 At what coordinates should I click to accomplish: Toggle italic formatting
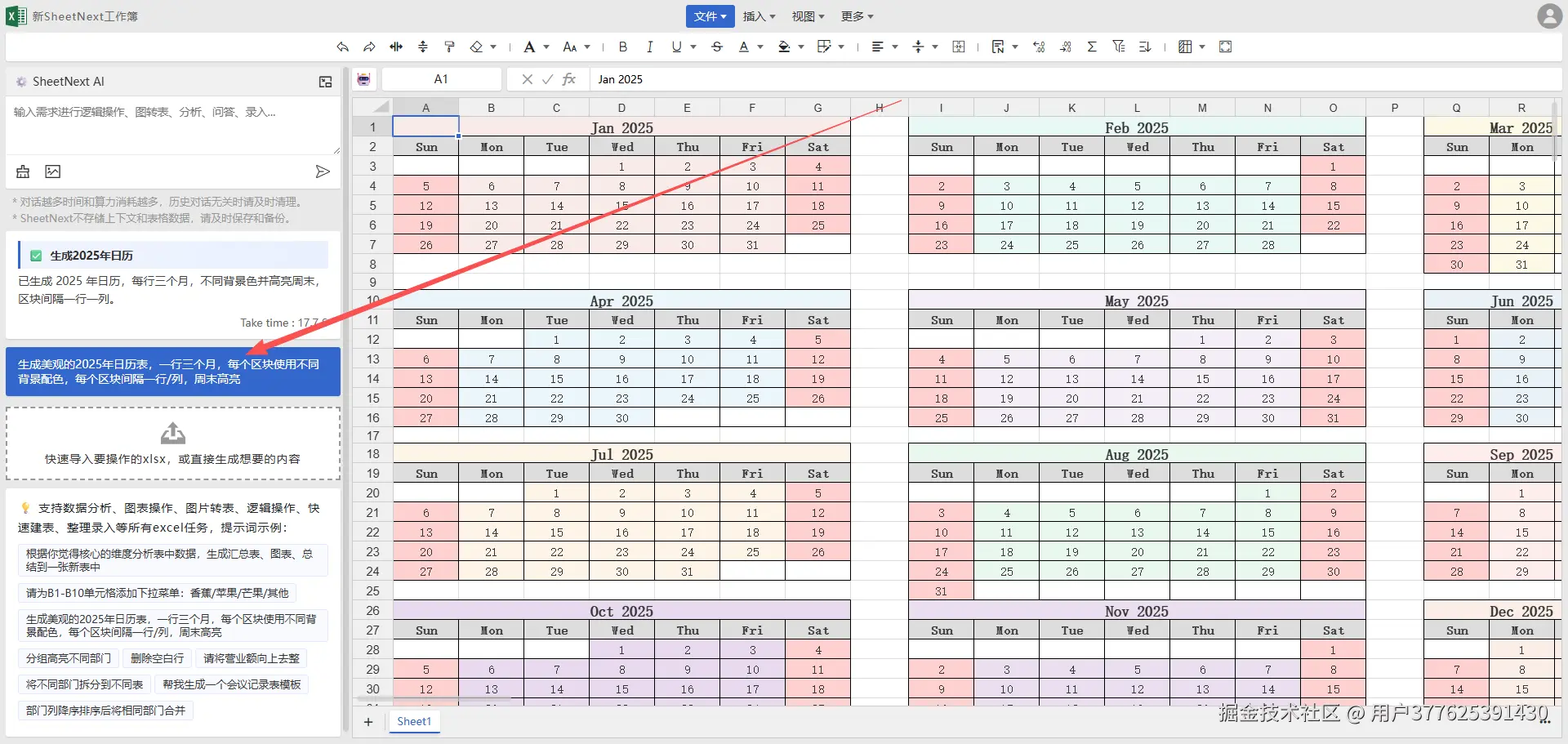[650, 47]
